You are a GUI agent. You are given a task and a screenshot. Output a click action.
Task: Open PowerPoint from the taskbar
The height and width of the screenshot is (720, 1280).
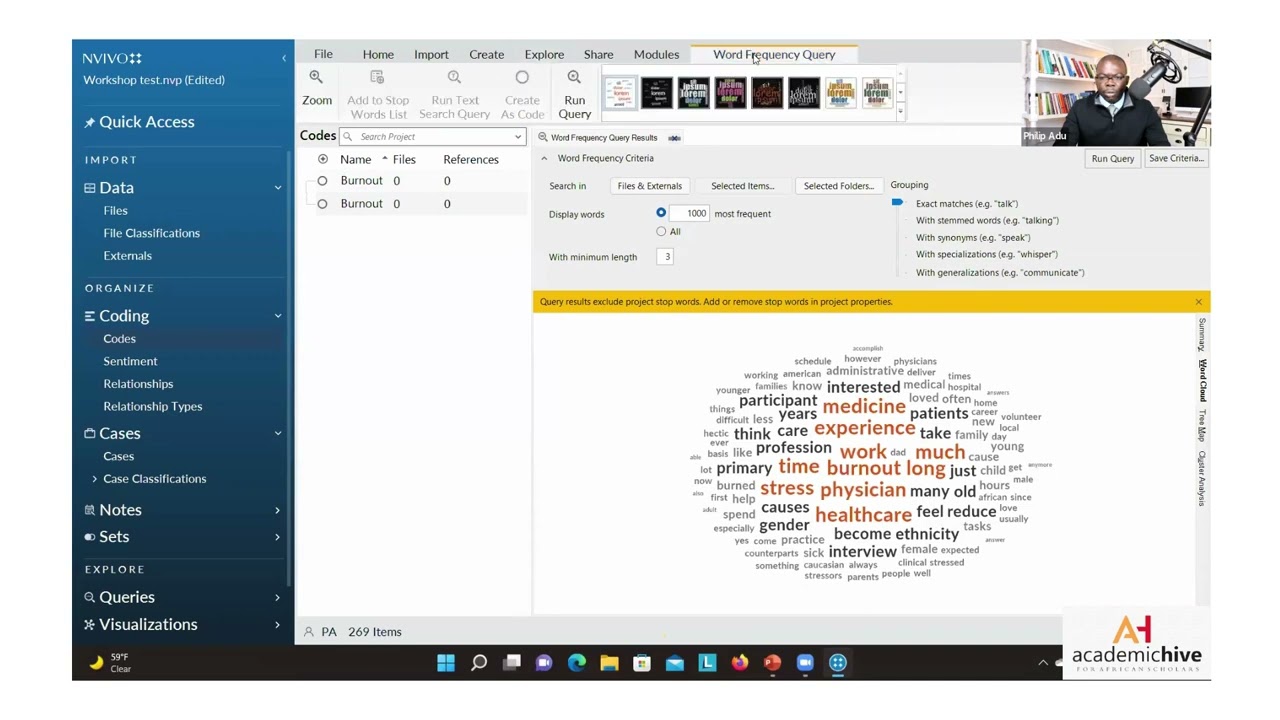tap(772, 662)
